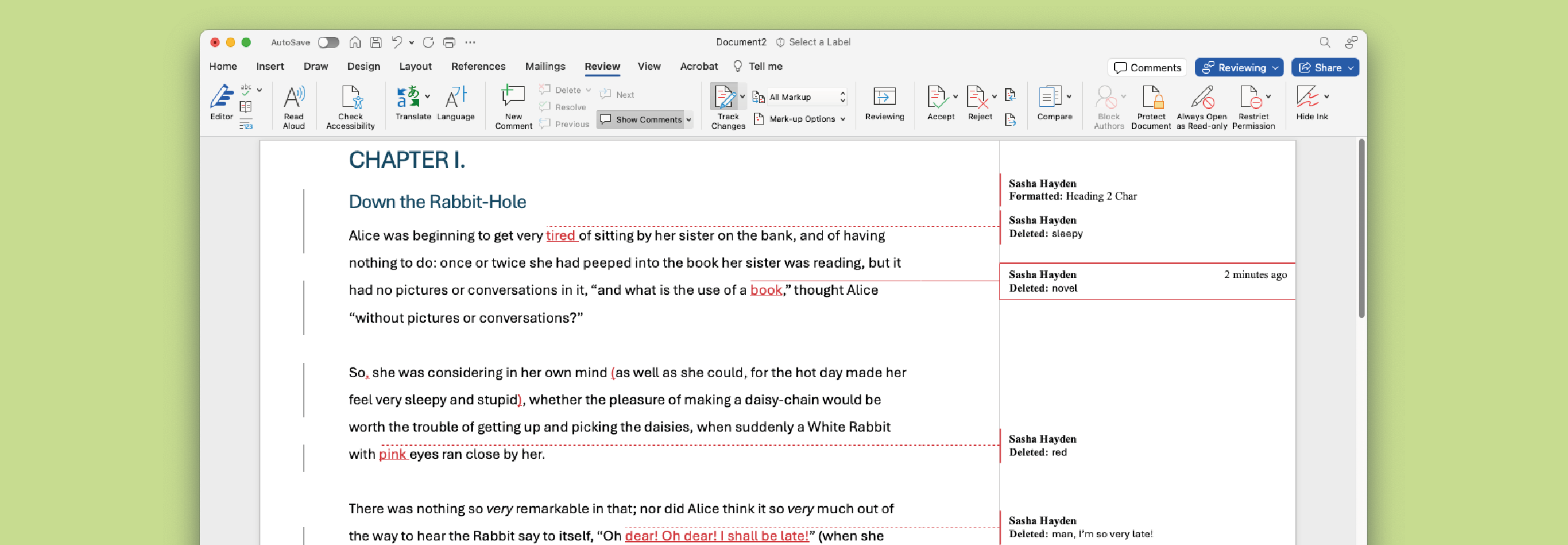Open the Compare documents tool
1568x545 pixels.
[x=1054, y=104]
